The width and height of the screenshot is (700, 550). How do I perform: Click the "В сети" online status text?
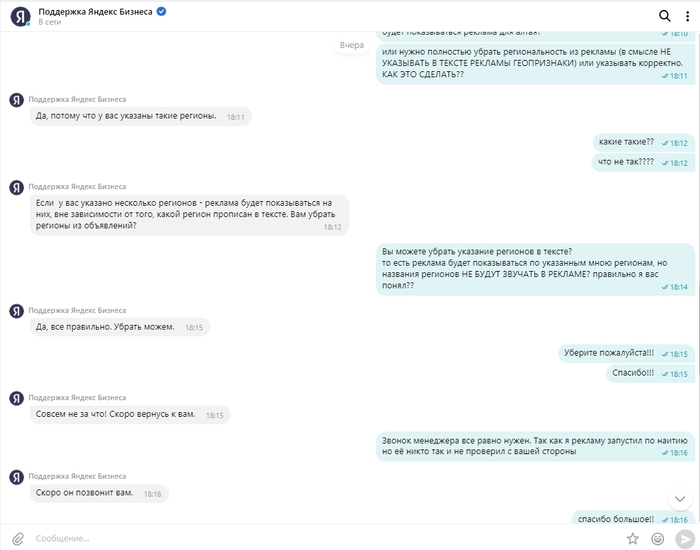coord(50,22)
